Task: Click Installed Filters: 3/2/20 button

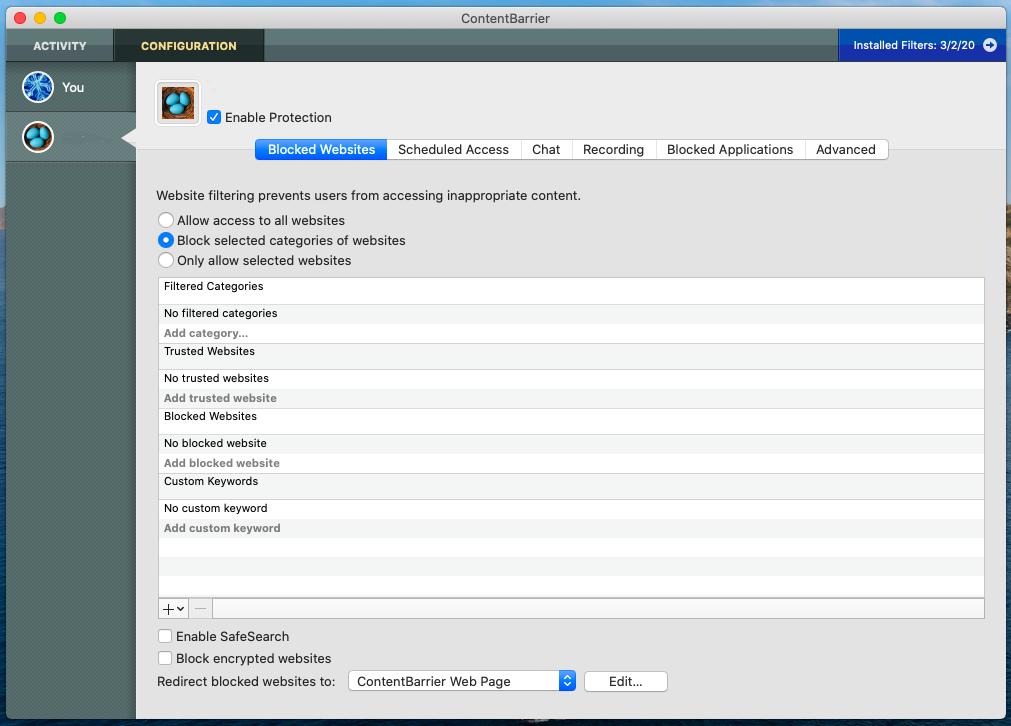Action: pyautogui.click(x=922, y=45)
